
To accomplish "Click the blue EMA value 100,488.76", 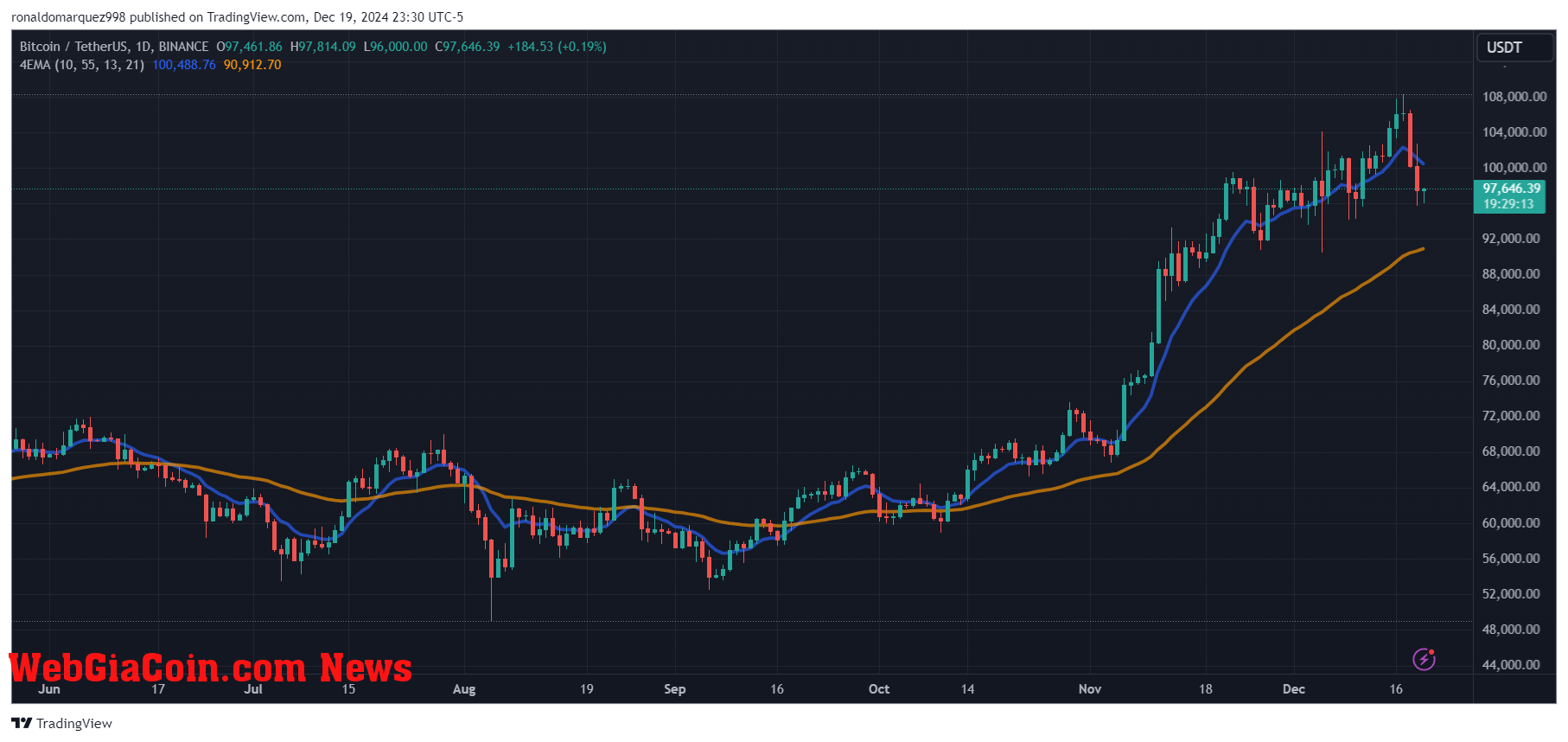I will (184, 65).
